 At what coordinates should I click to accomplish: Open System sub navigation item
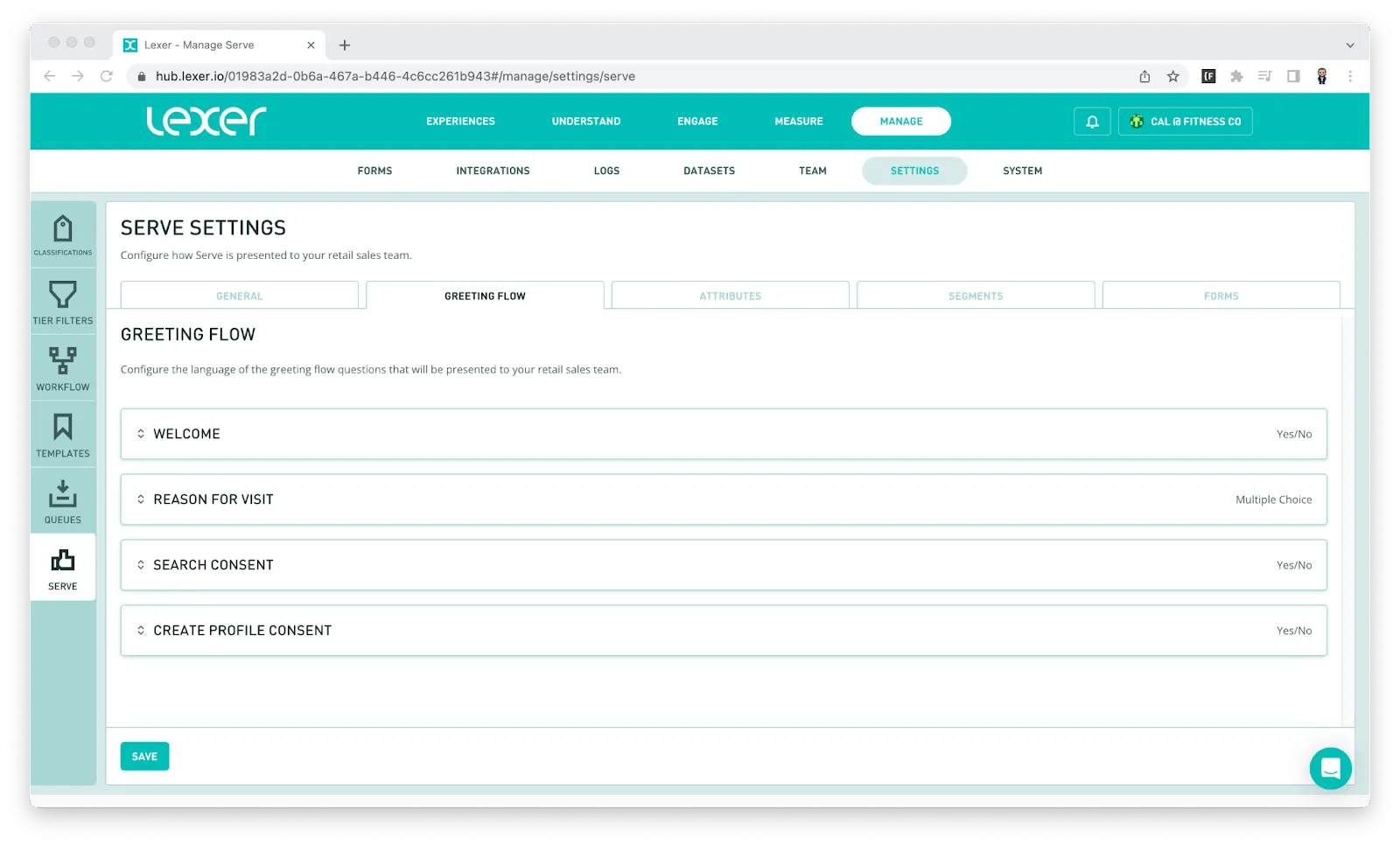pyautogui.click(x=1022, y=171)
